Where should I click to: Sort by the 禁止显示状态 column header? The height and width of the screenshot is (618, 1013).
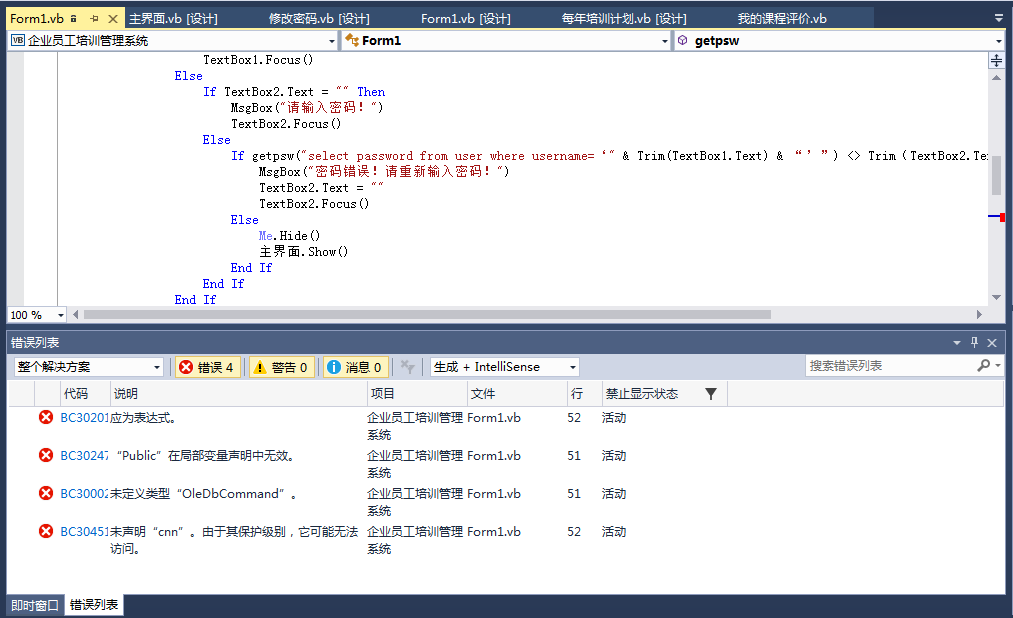tap(642, 394)
